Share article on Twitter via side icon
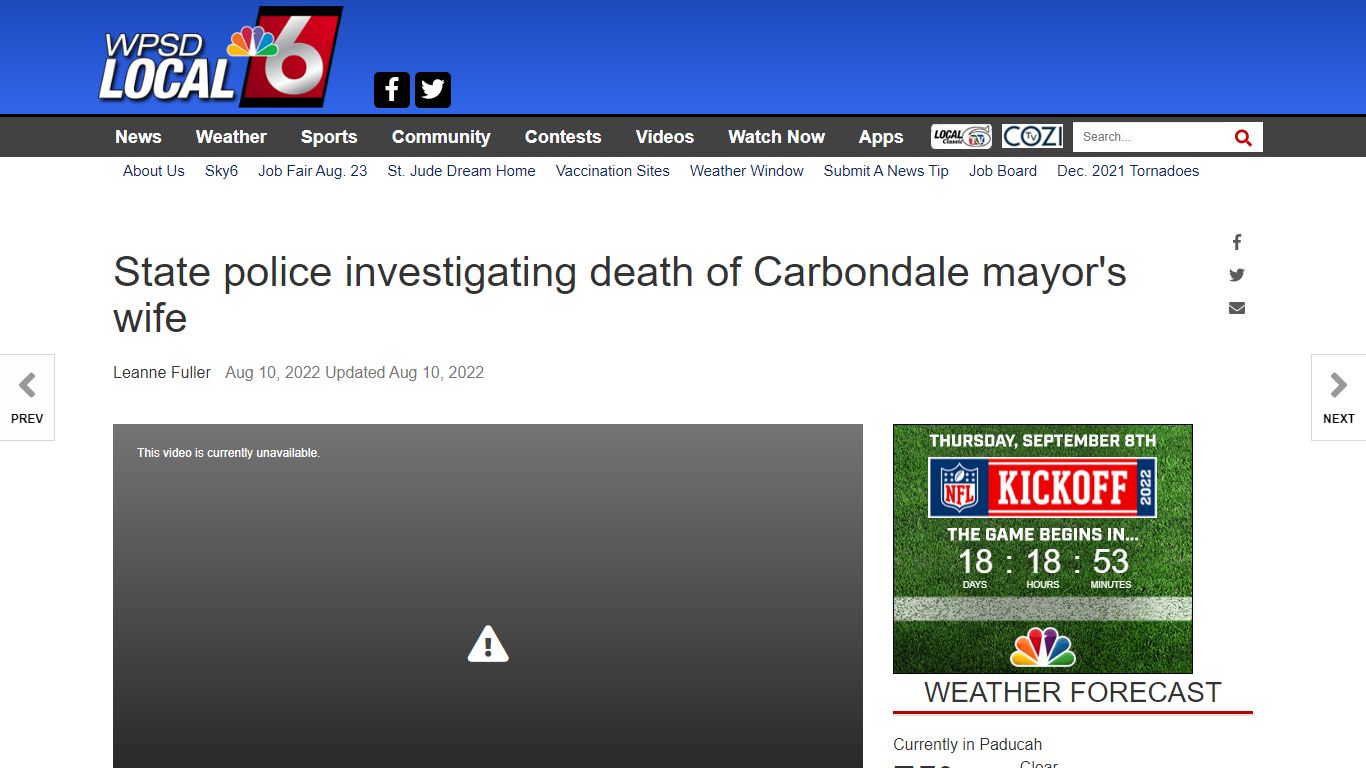The image size is (1366, 768). click(x=1237, y=275)
